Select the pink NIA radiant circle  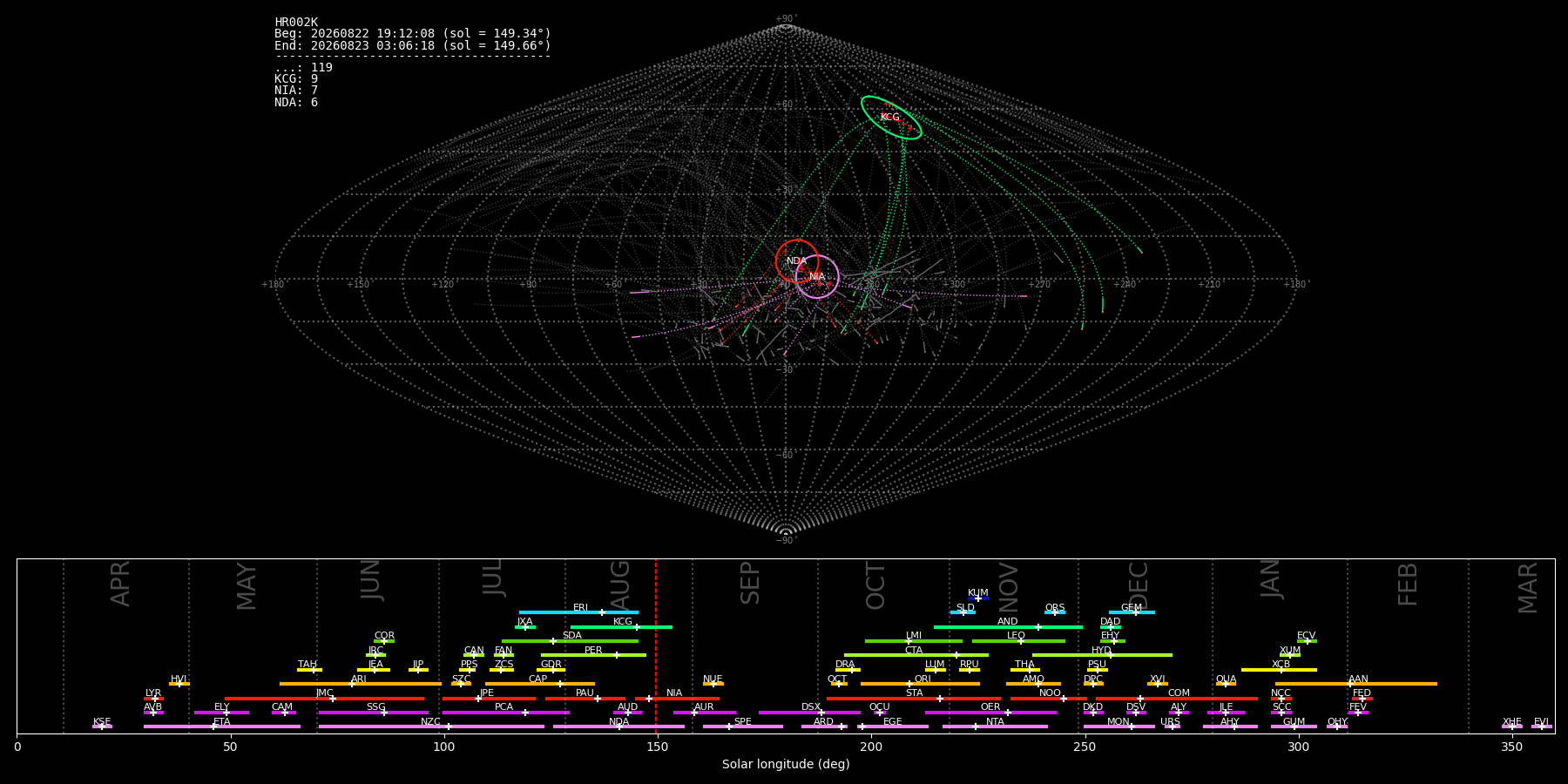pos(817,277)
